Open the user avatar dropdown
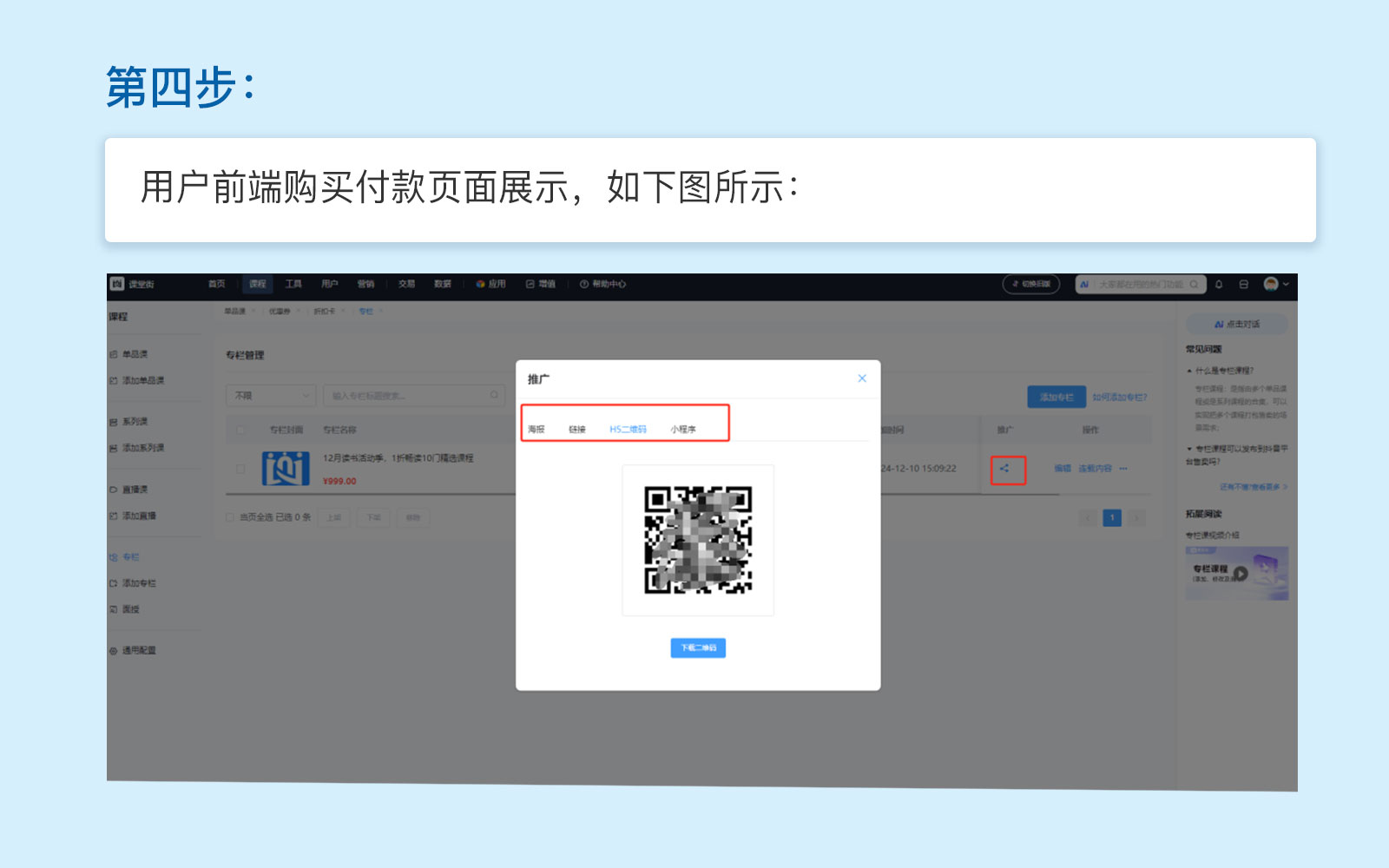1389x868 pixels. pos(1276,284)
